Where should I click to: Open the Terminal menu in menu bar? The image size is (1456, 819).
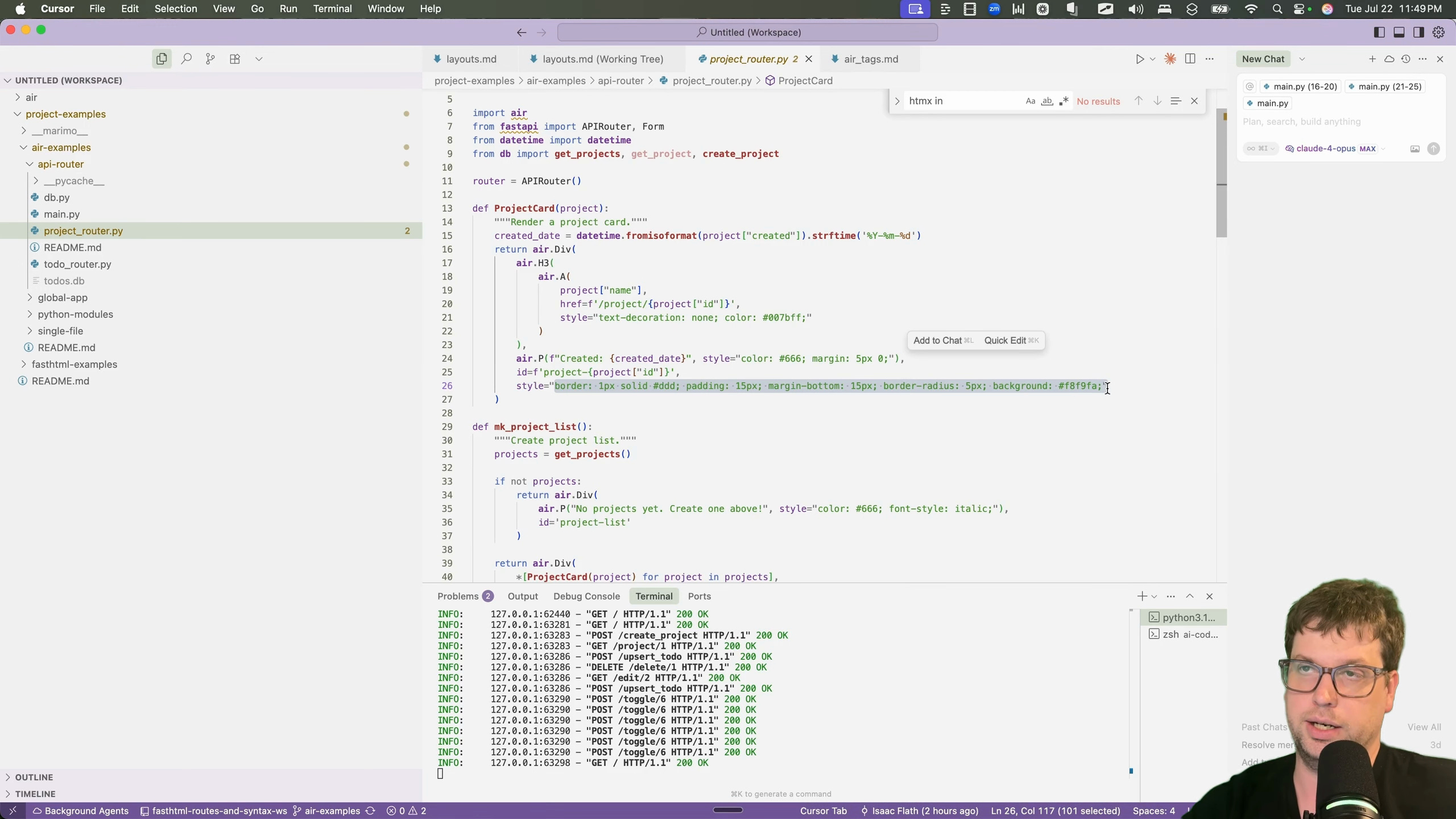click(x=332, y=9)
